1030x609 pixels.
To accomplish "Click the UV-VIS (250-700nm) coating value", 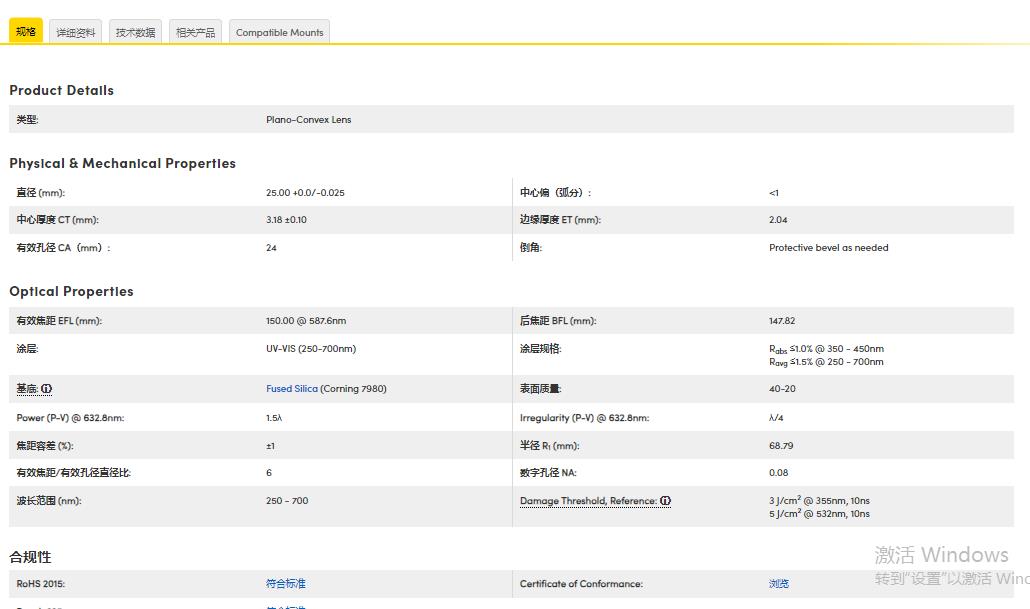I will click(310, 349).
